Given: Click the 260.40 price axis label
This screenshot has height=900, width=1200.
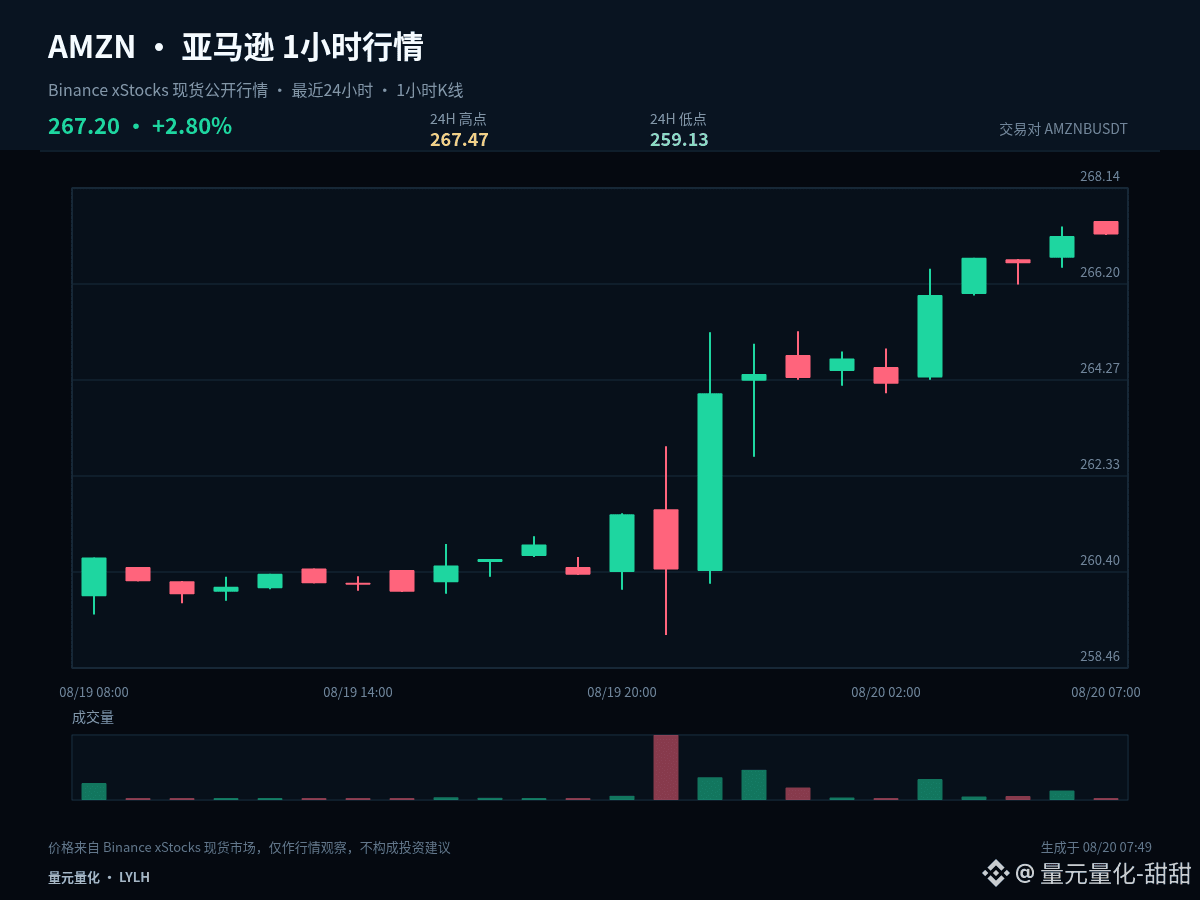Looking at the screenshot, I should pyautogui.click(x=1100, y=560).
